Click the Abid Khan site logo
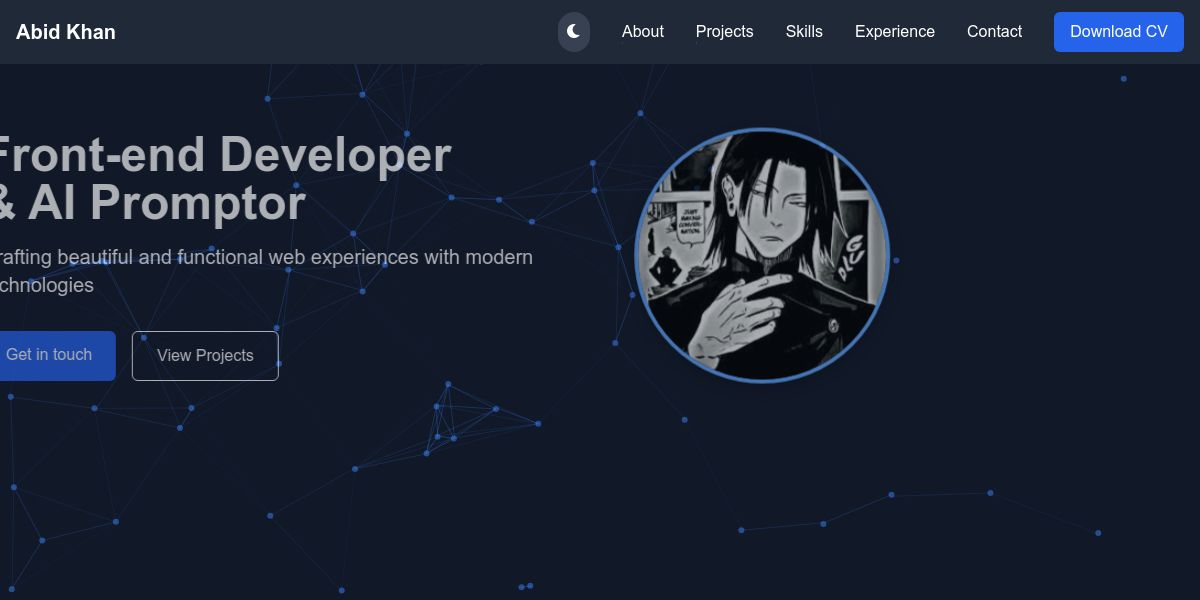 pyautogui.click(x=66, y=32)
